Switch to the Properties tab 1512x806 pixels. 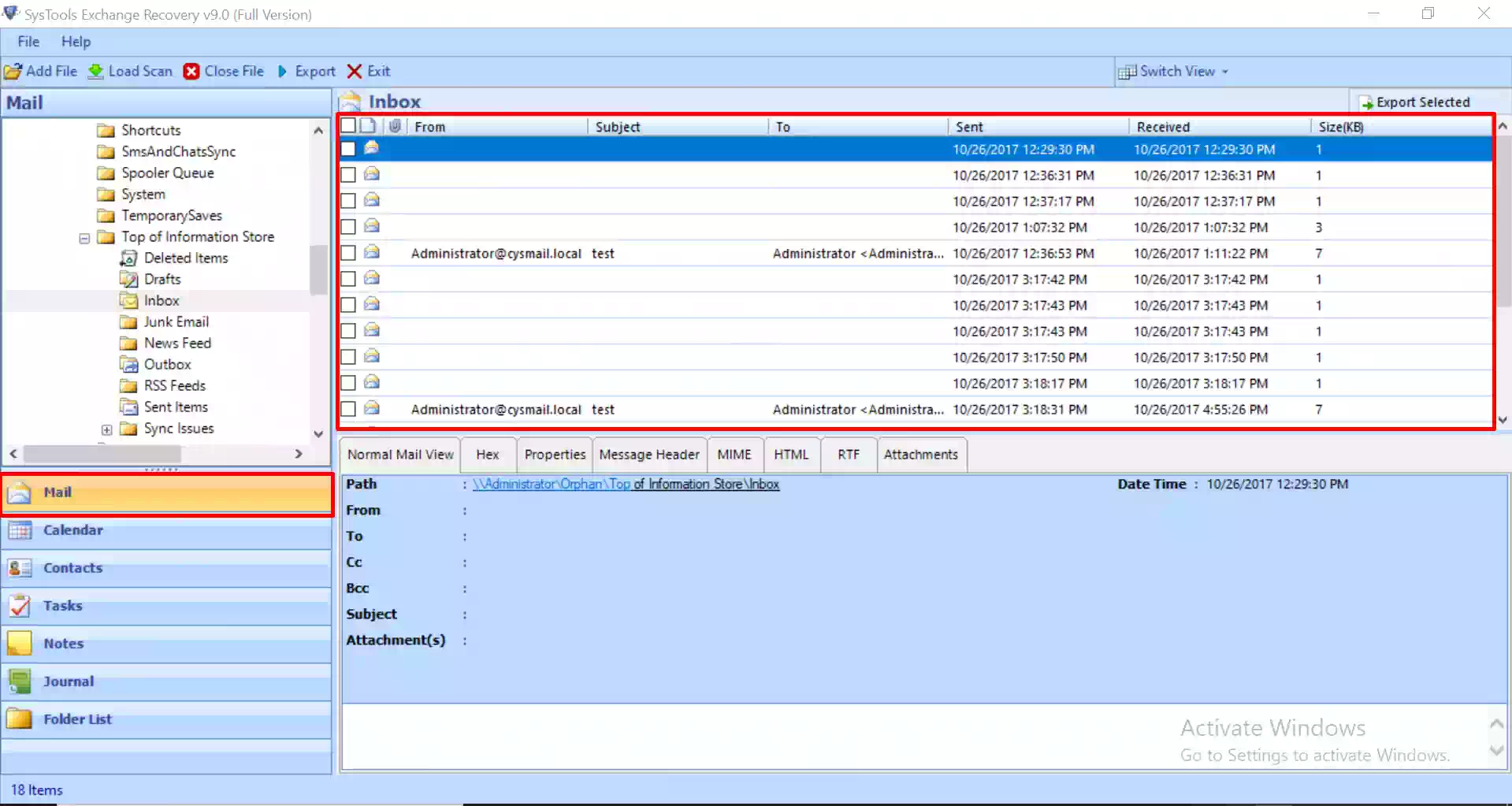(555, 455)
